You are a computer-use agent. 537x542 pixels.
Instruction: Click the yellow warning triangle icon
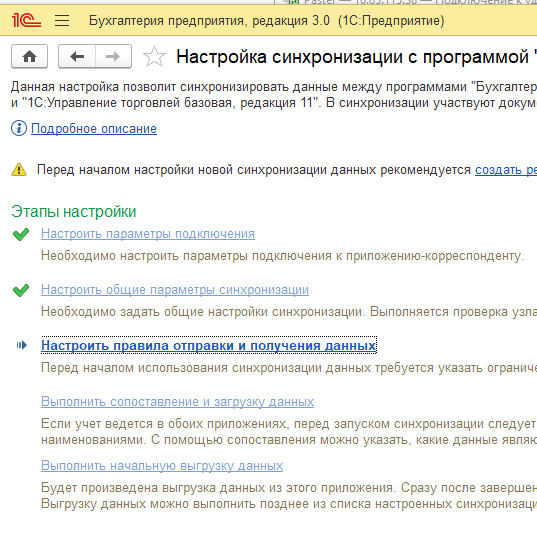19,169
